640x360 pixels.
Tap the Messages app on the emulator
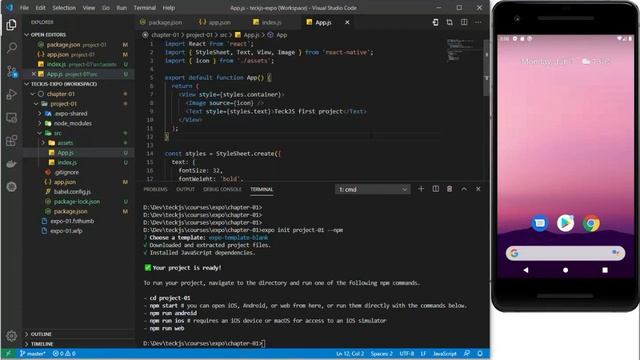[x=540, y=223]
